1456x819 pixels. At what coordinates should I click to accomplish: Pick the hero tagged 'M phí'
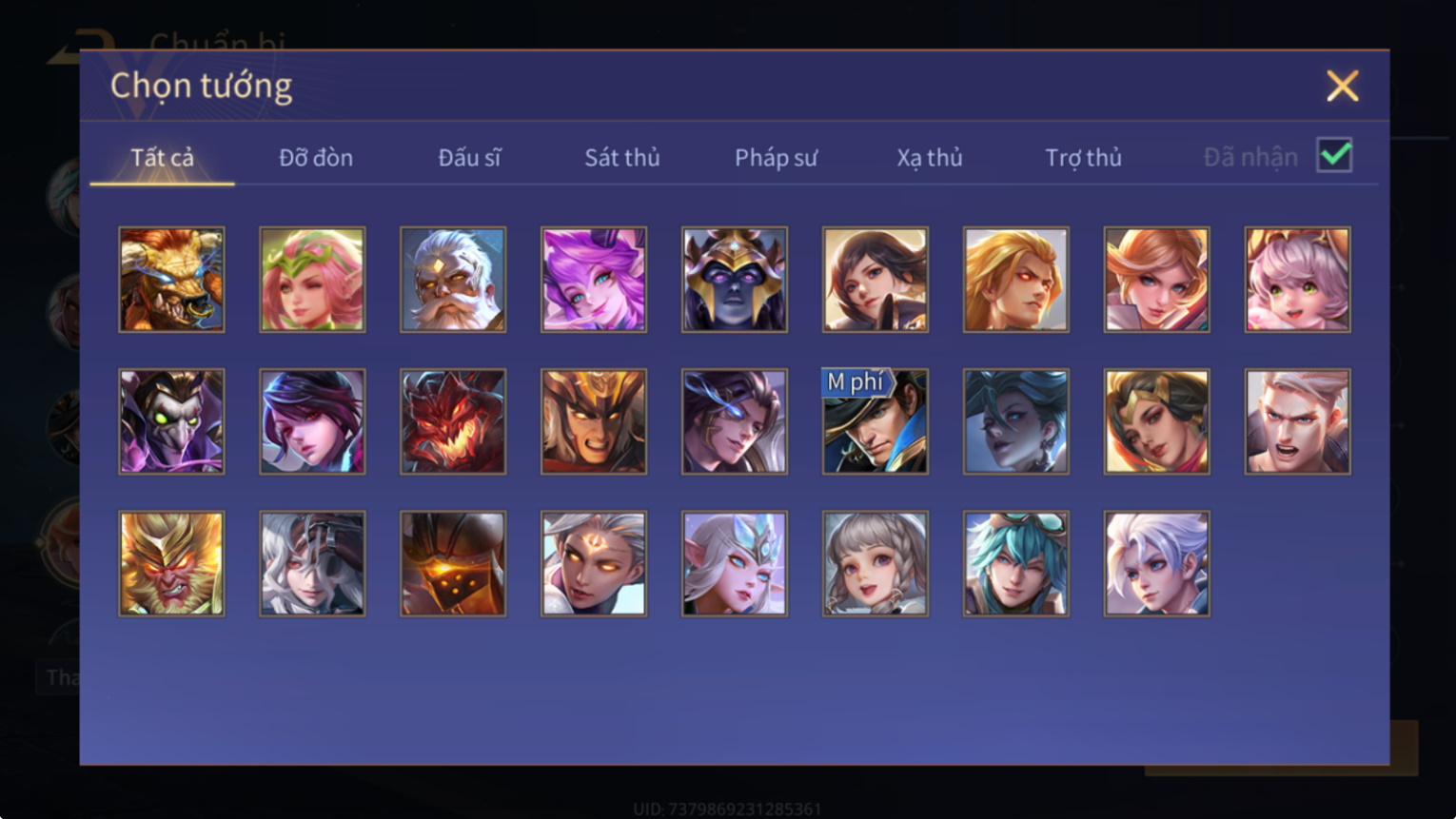click(x=876, y=421)
